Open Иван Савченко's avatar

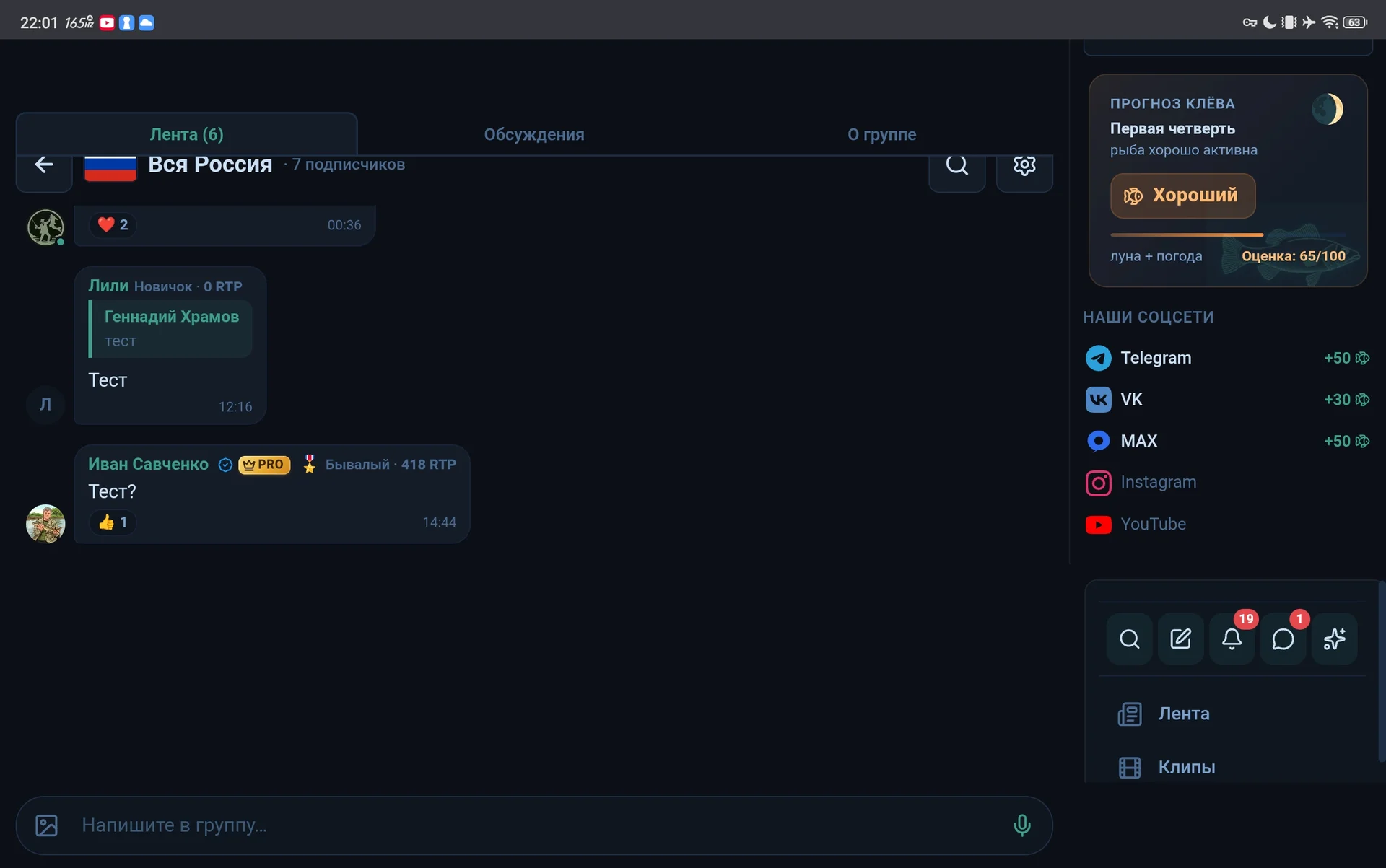tap(45, 523)
